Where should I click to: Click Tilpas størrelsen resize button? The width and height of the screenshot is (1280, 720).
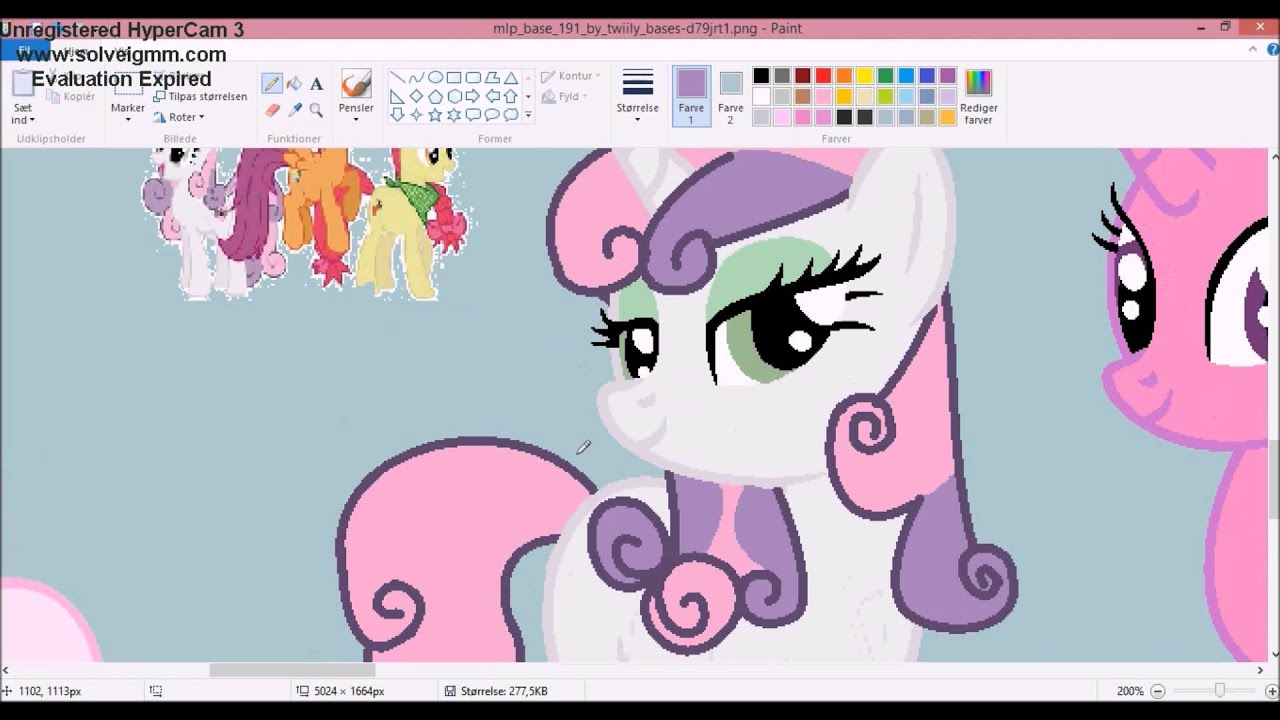pyautogui.click(x=200, y=97)
